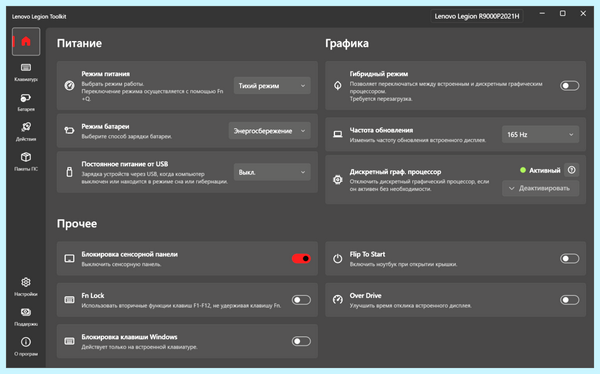
Task: Enable the Flip To Start toggle
Action: [569, 258]
